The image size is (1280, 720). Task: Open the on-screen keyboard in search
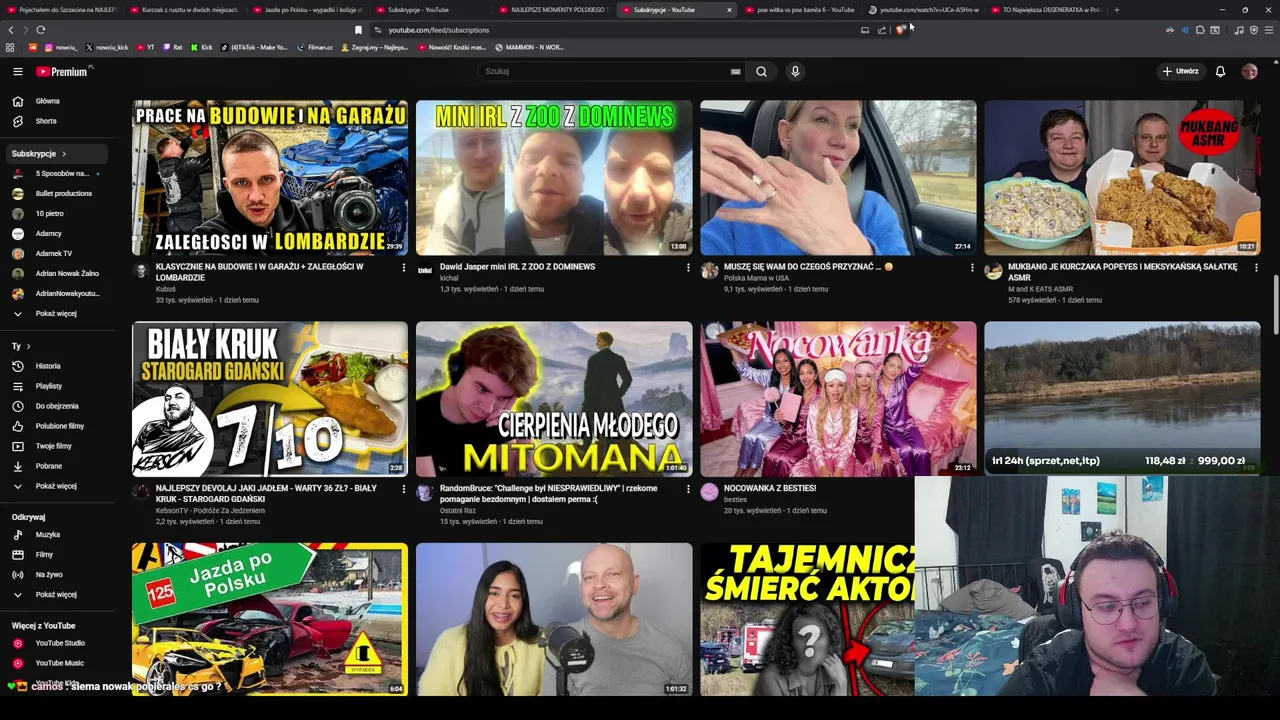735,71
